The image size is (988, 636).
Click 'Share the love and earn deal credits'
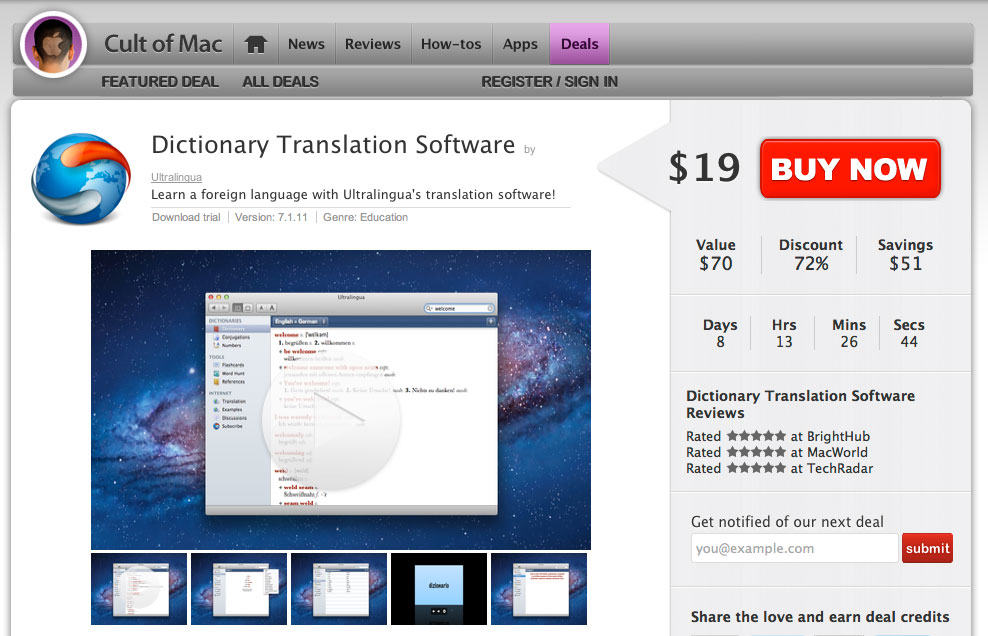pyautogui.click(x=820, y=617)
